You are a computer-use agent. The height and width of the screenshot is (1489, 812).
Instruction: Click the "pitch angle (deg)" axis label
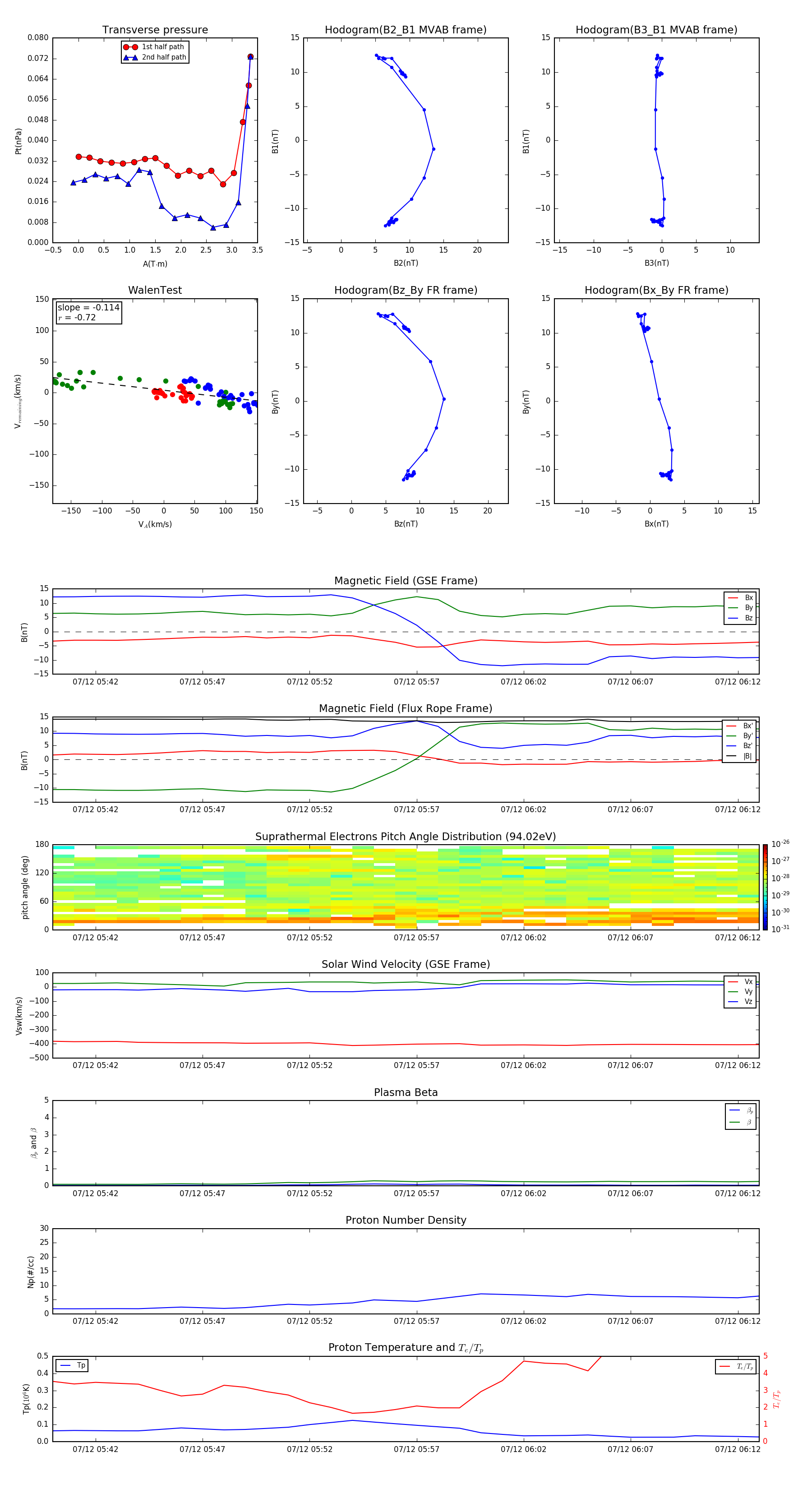pos(25,887)
